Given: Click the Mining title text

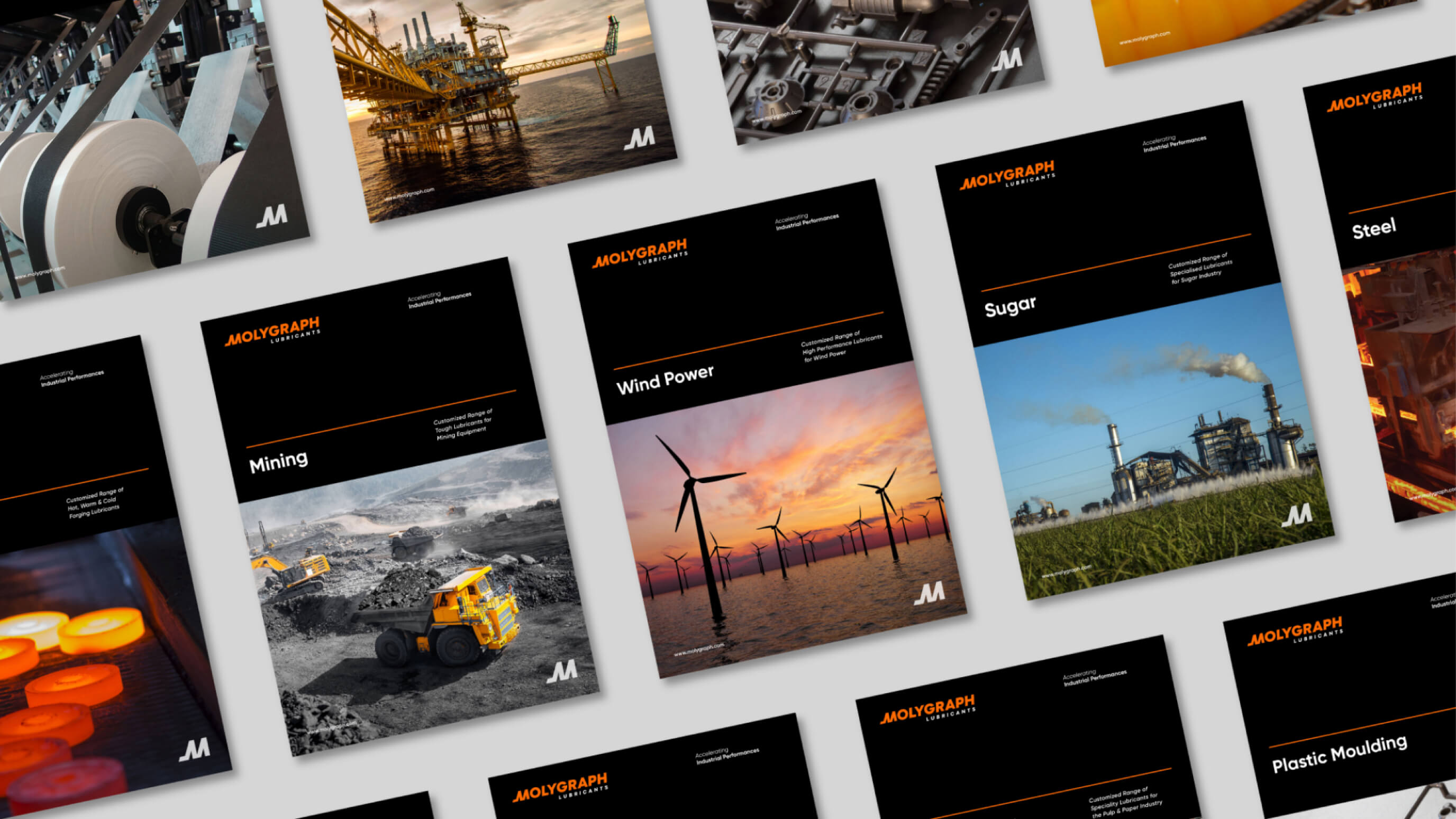Looking at the screenshot, I should tap(279, 462).
